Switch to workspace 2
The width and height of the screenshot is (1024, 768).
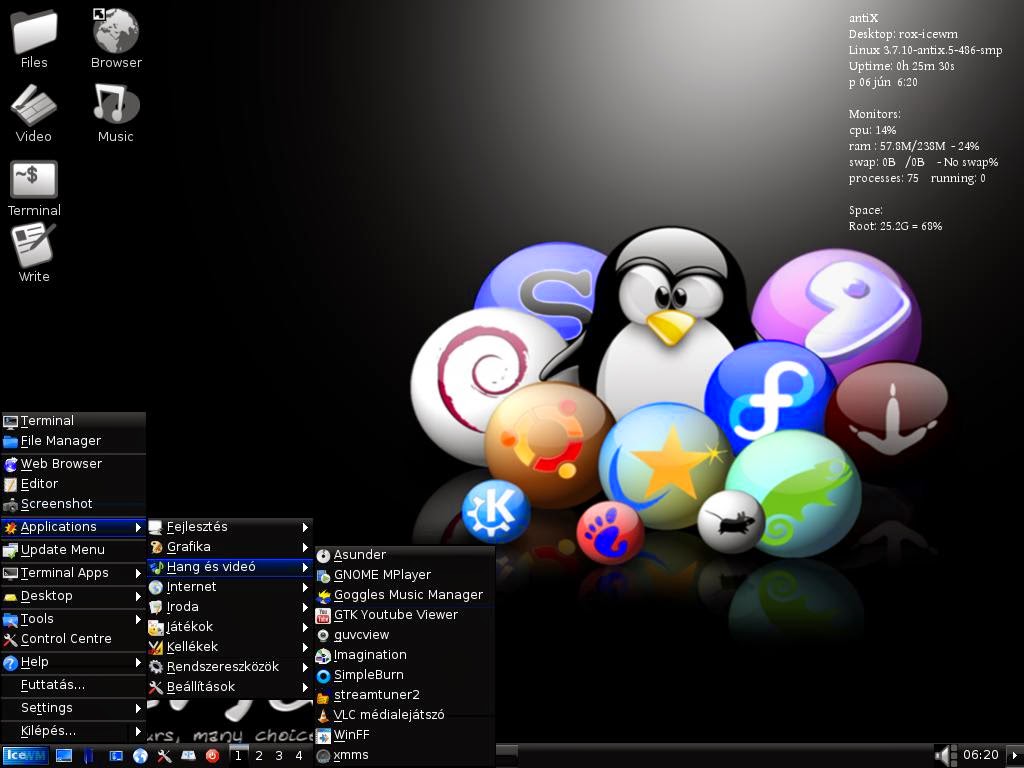pyautogui.click(x=259, y=756)
